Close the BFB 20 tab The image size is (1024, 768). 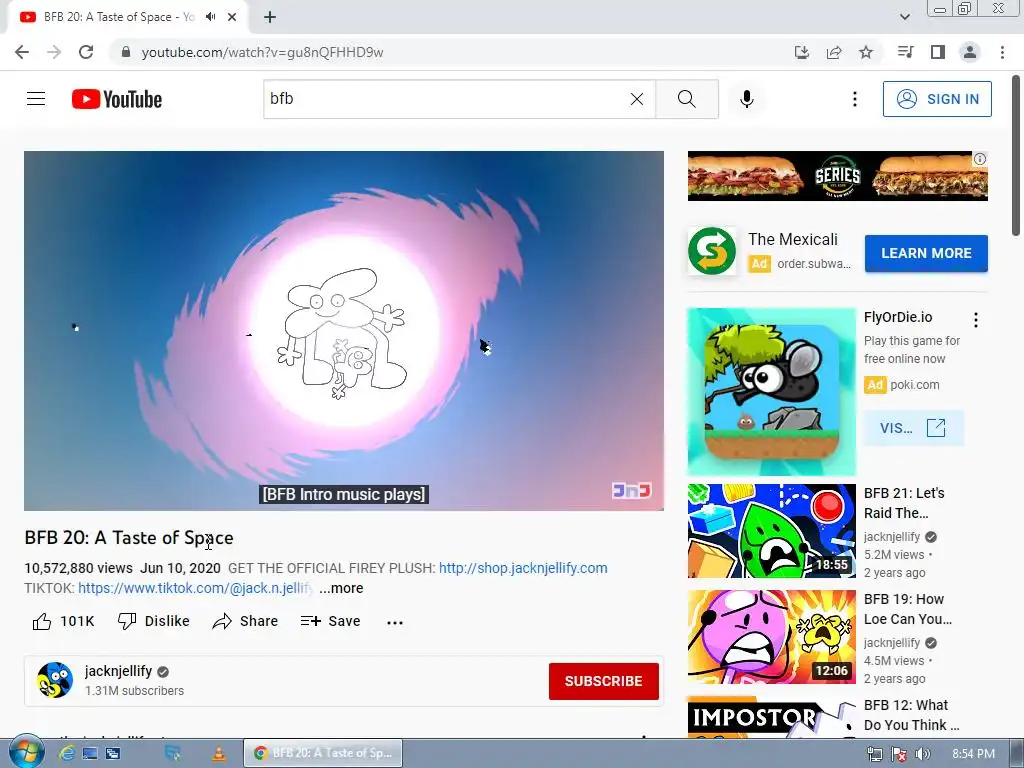click(x=232, y=17)
